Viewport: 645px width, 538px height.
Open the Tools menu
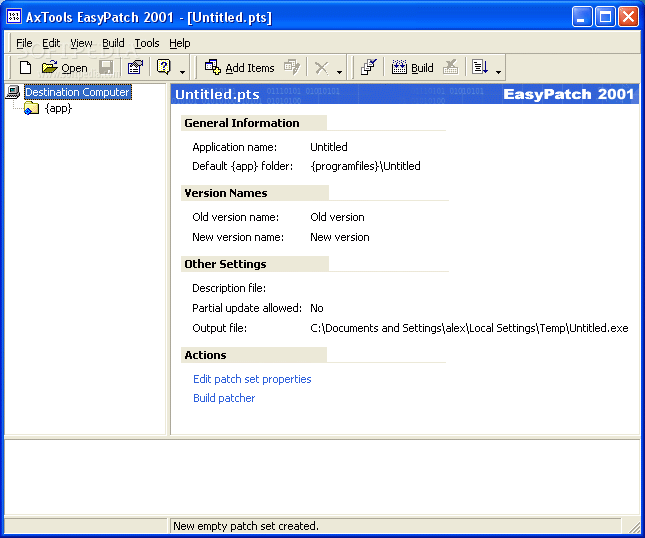pyautogui.click(x=147, y=43)
